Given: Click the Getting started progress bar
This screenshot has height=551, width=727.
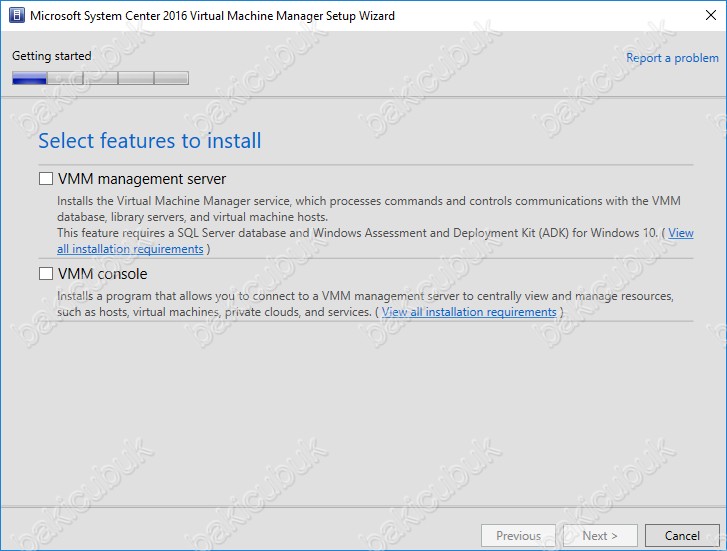Looking at the screenshot, I should pyautogui.click(x=100, y=78).
